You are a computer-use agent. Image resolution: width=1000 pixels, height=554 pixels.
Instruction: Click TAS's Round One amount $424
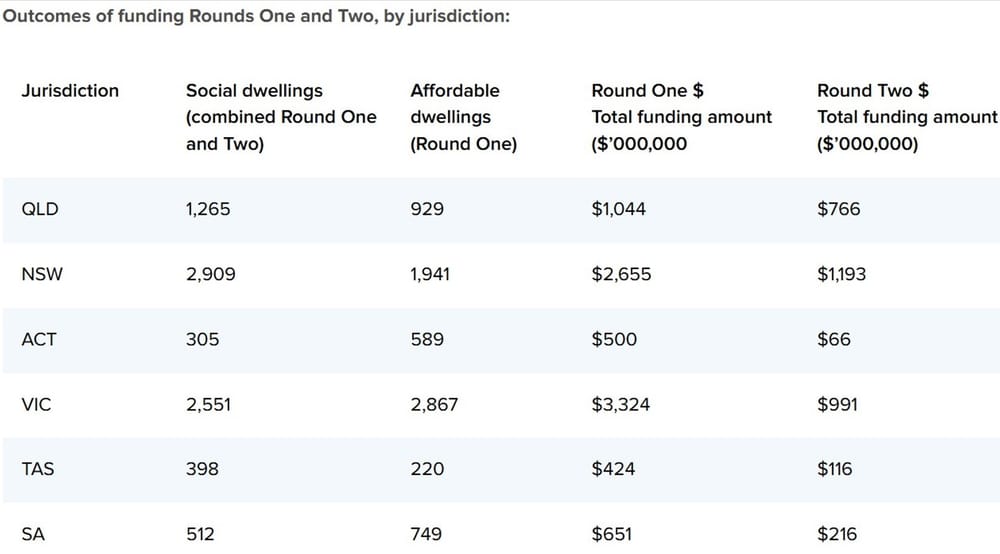613,469
